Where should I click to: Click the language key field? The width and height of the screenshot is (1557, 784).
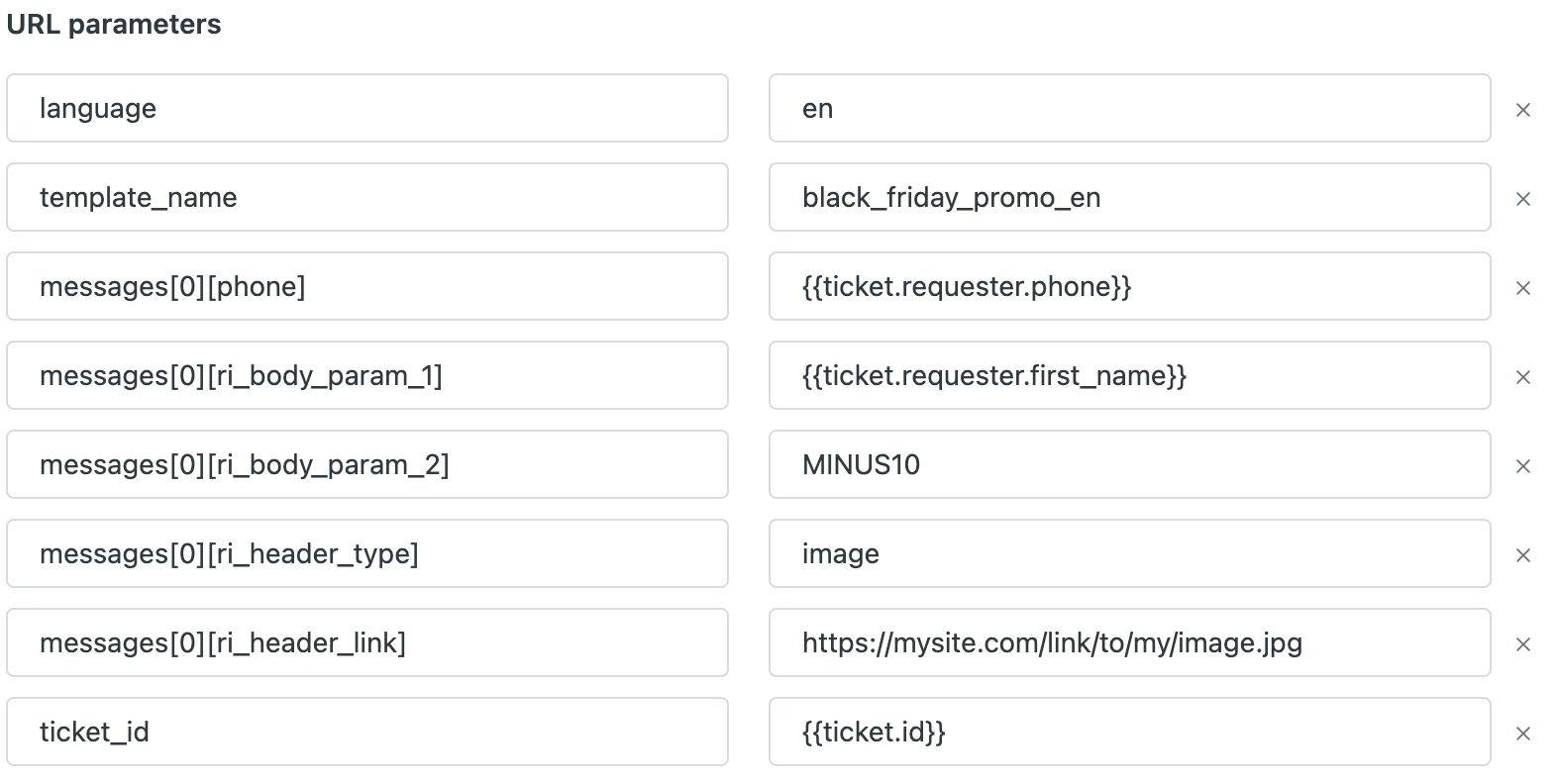(366, 108)
